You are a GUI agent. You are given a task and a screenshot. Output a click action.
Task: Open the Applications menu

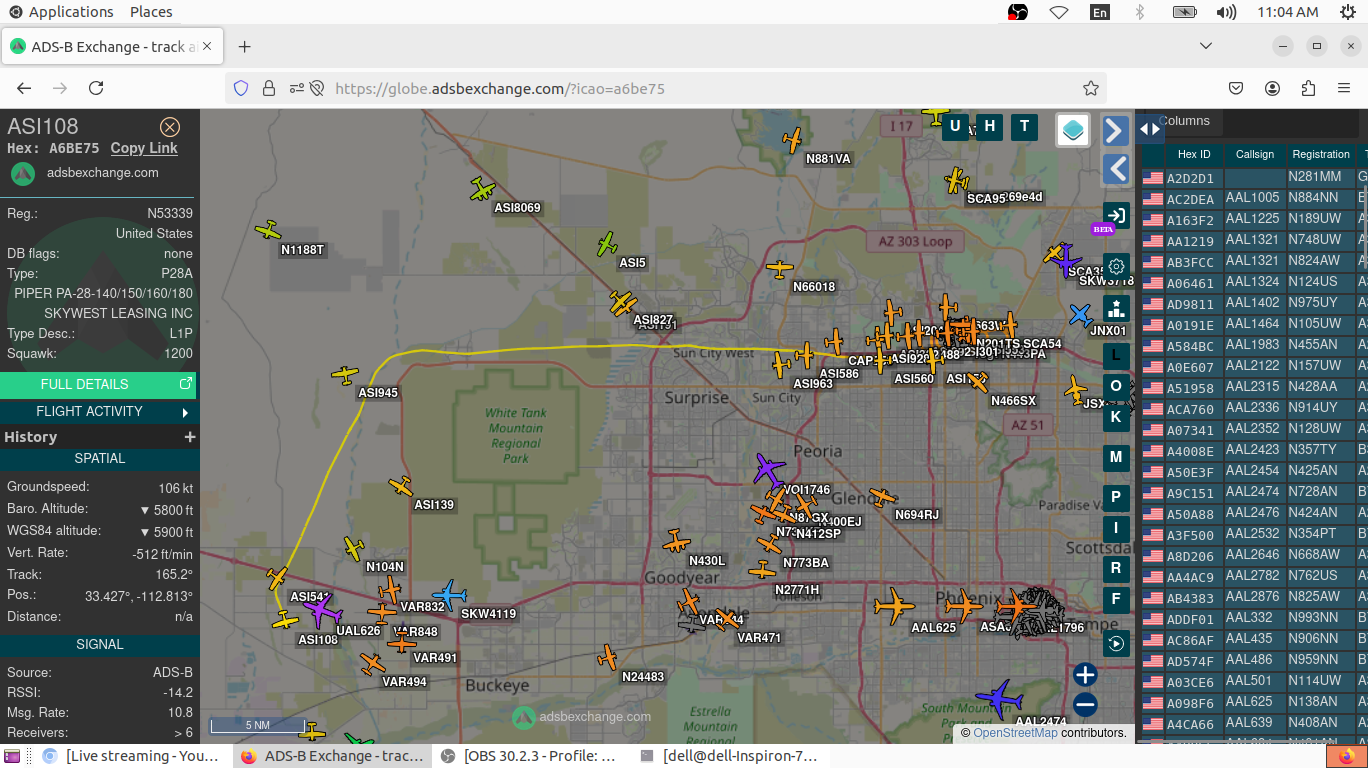[62, 12]
